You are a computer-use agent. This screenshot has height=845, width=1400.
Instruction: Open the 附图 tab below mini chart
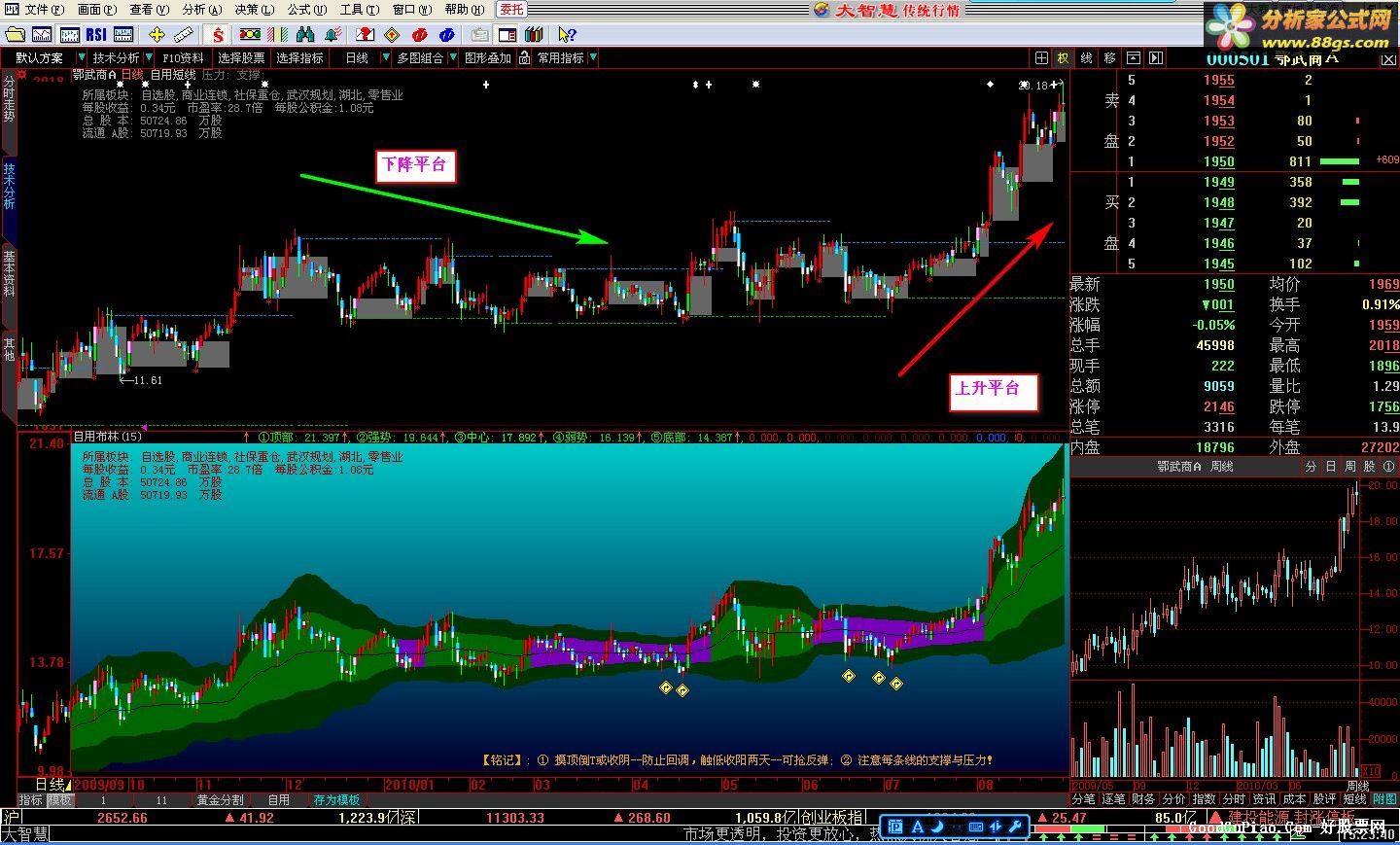[x=1384, y=799]
